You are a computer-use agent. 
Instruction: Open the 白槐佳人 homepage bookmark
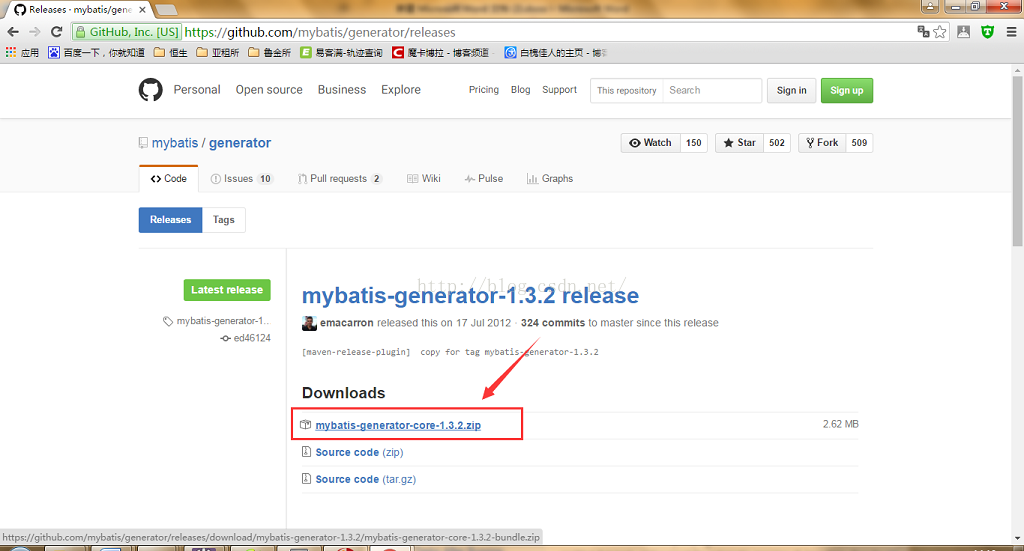pos(555,52)
